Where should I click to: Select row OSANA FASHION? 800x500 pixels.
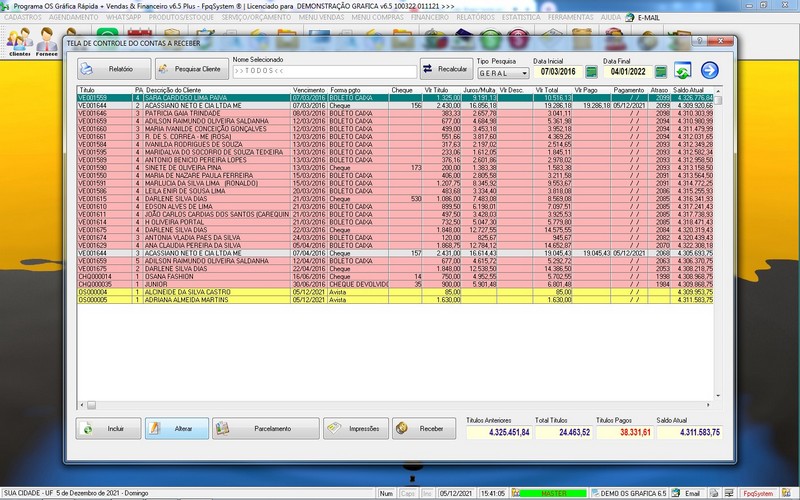[395, 277]
